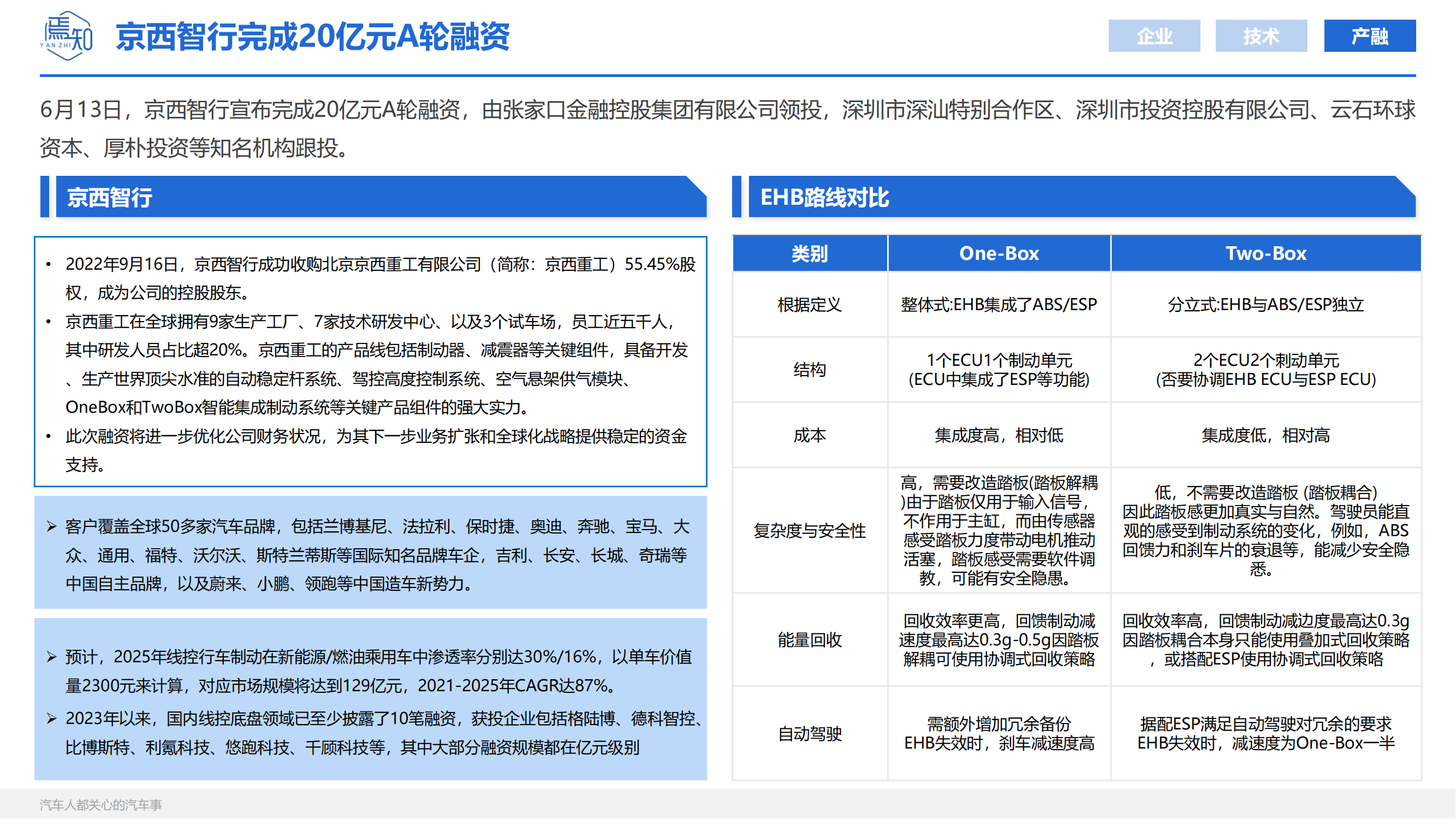Image resolution: width=1456 pixels, height=819 pixels.
Task: Select the 产融 tab
Action: coord(1370,36)
